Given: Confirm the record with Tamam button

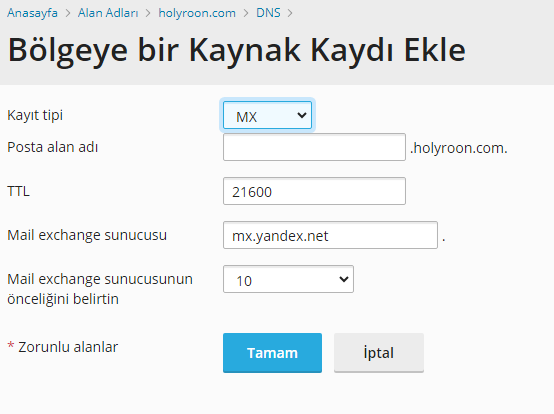Looking at the screenshot, I should coord(272,353).
